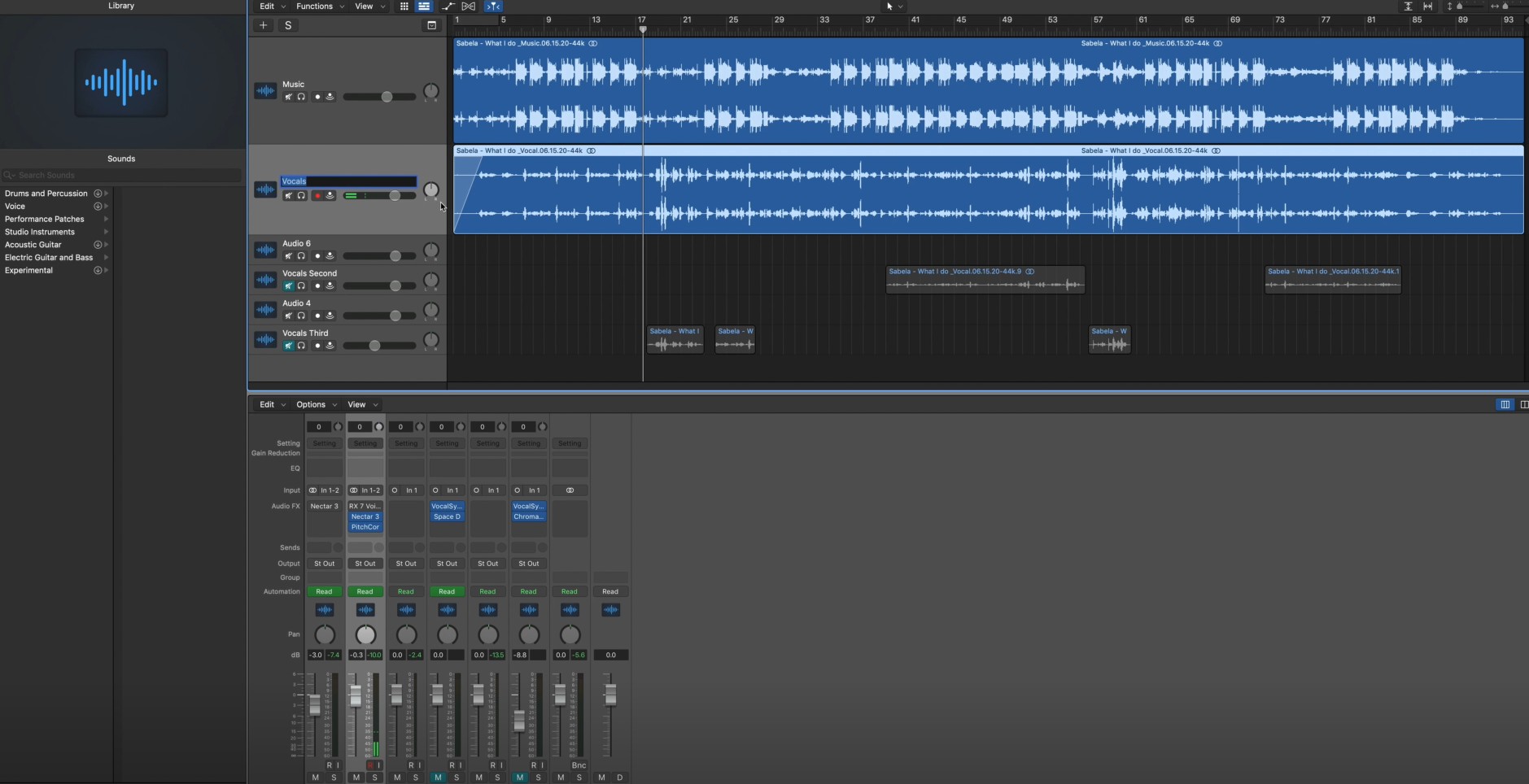Click the Music track waveform icon
1529x784 pixels.
(x=265, y=90)
